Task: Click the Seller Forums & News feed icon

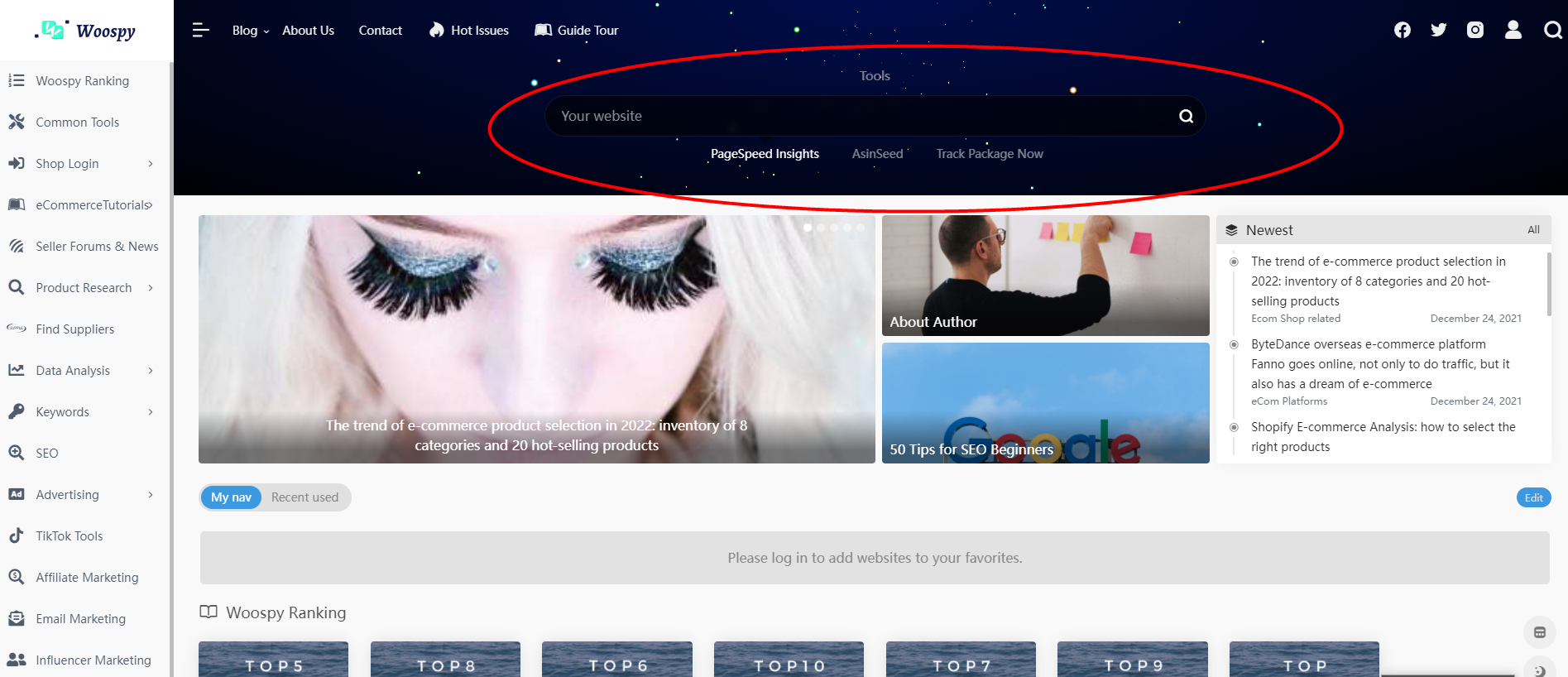Action: [x=16, y=246]
